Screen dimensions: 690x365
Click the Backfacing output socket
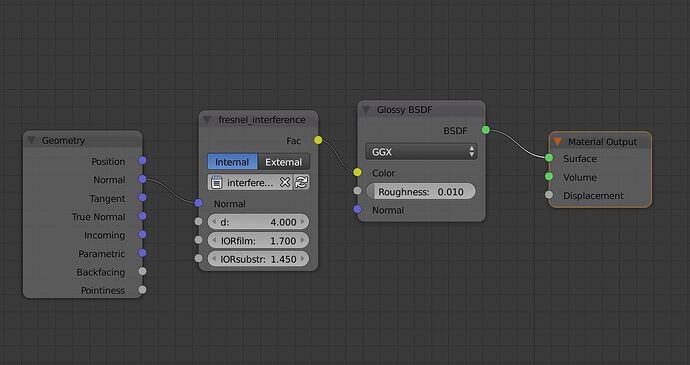(142, 272)
